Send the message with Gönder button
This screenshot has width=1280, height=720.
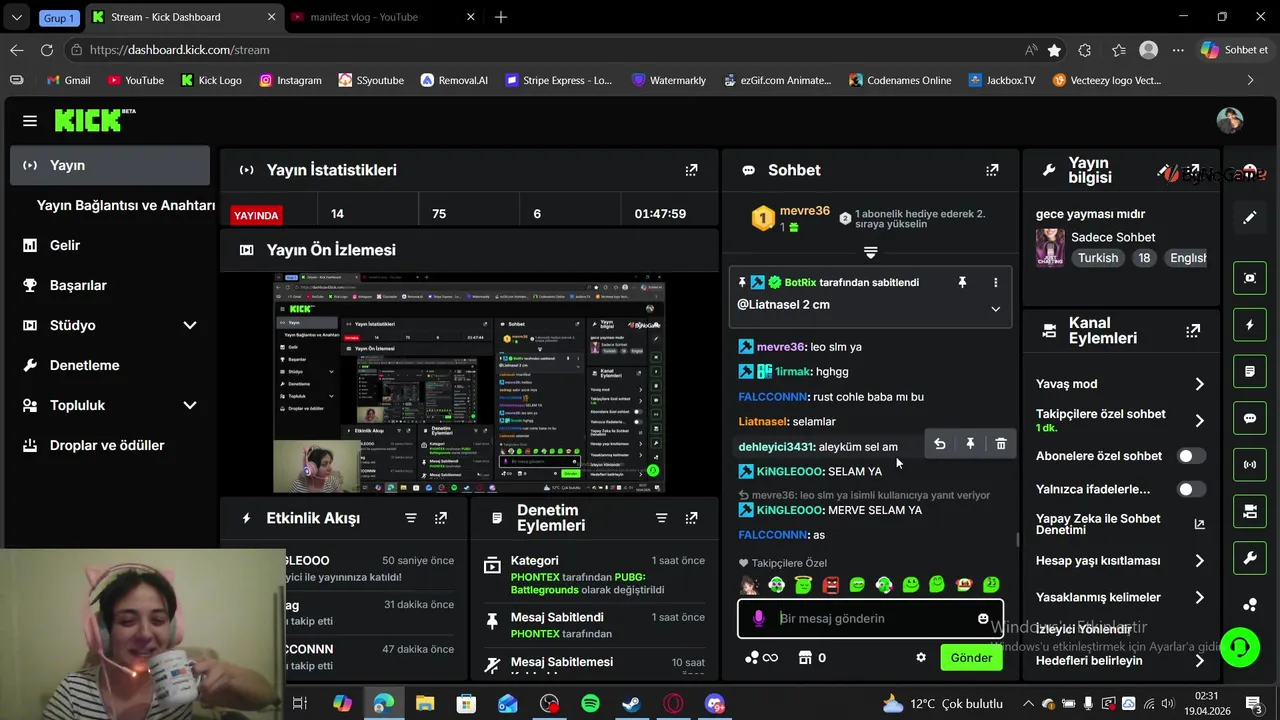971,657
